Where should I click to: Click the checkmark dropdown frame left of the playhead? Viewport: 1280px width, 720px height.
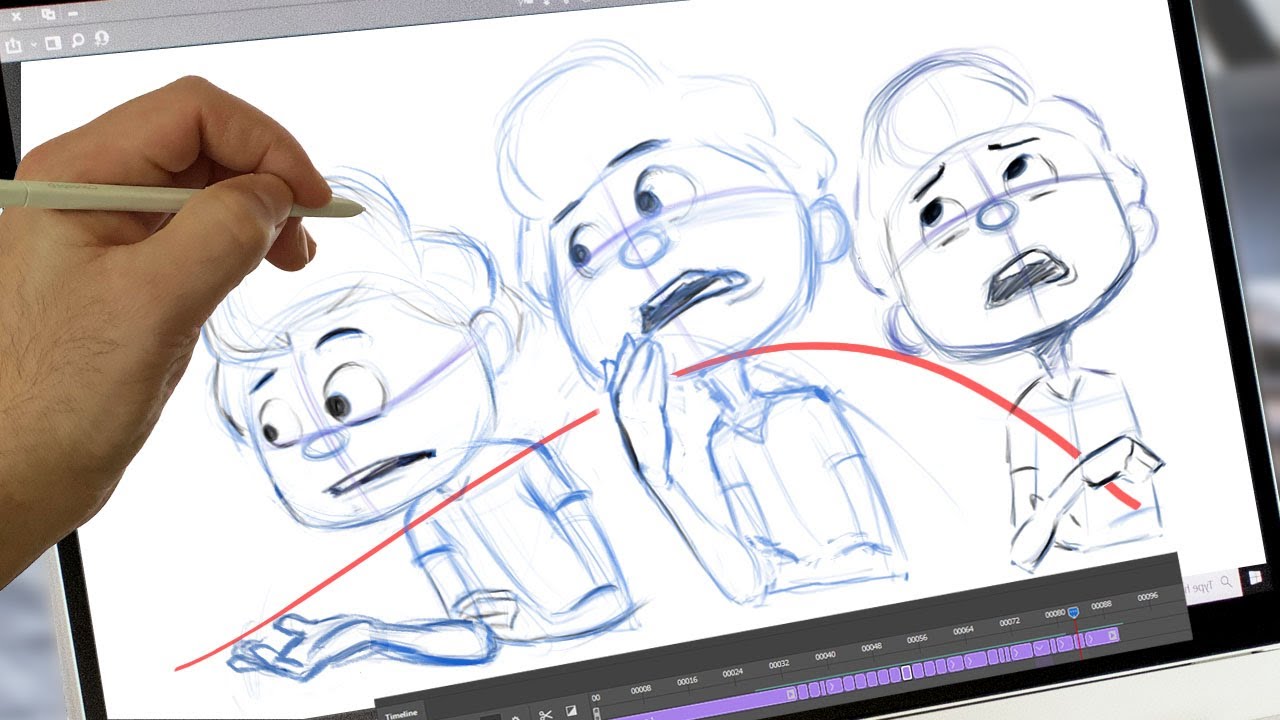pos(1041,648)
